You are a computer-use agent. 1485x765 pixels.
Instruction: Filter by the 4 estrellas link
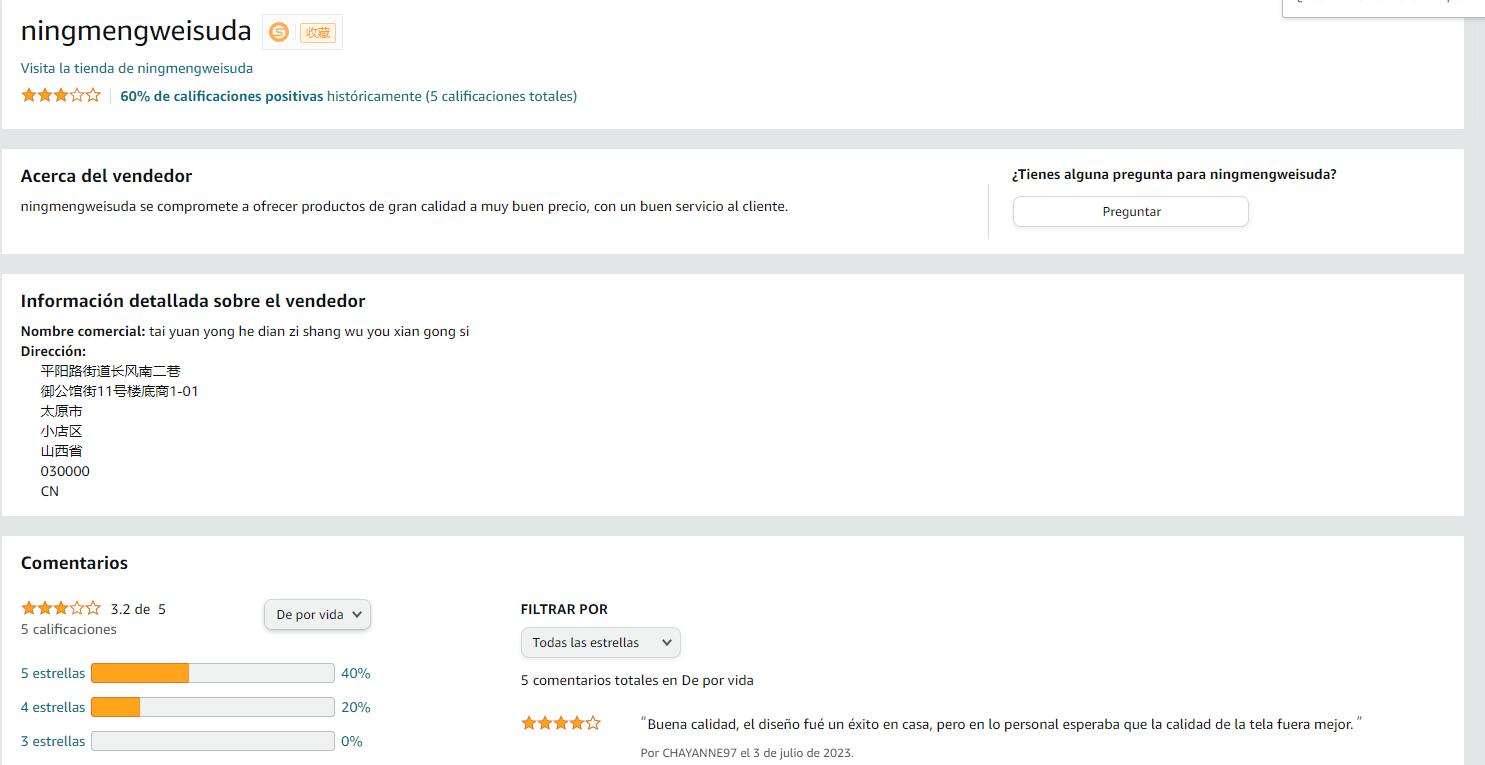(53, 707)
